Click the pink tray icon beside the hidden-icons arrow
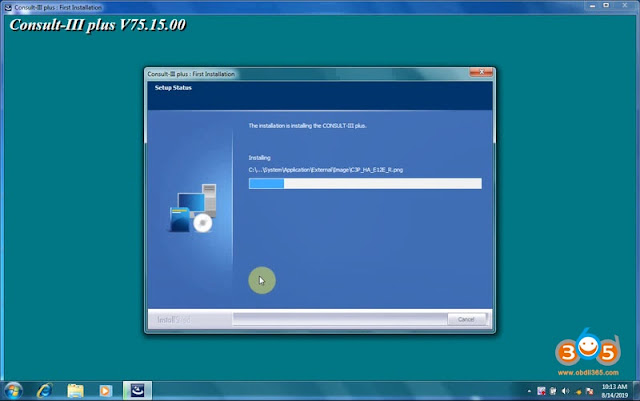The image size is (640, 401). [541, 391]
